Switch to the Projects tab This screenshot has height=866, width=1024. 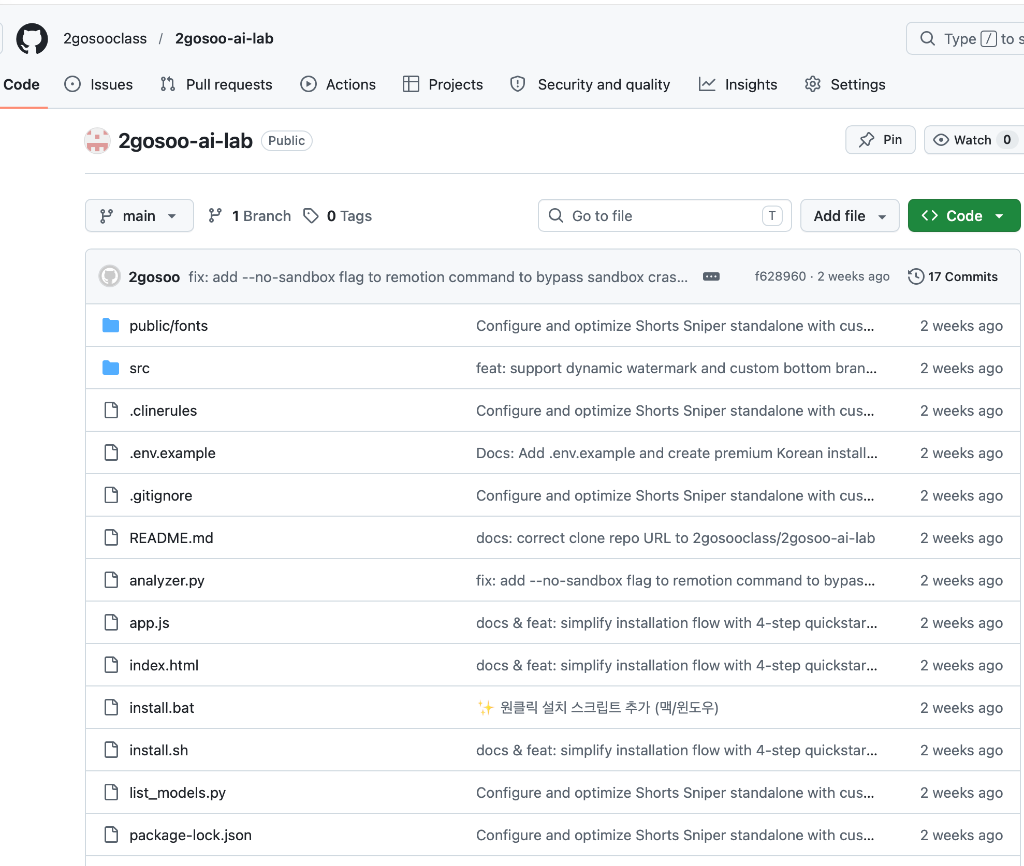tap(443, 84)
